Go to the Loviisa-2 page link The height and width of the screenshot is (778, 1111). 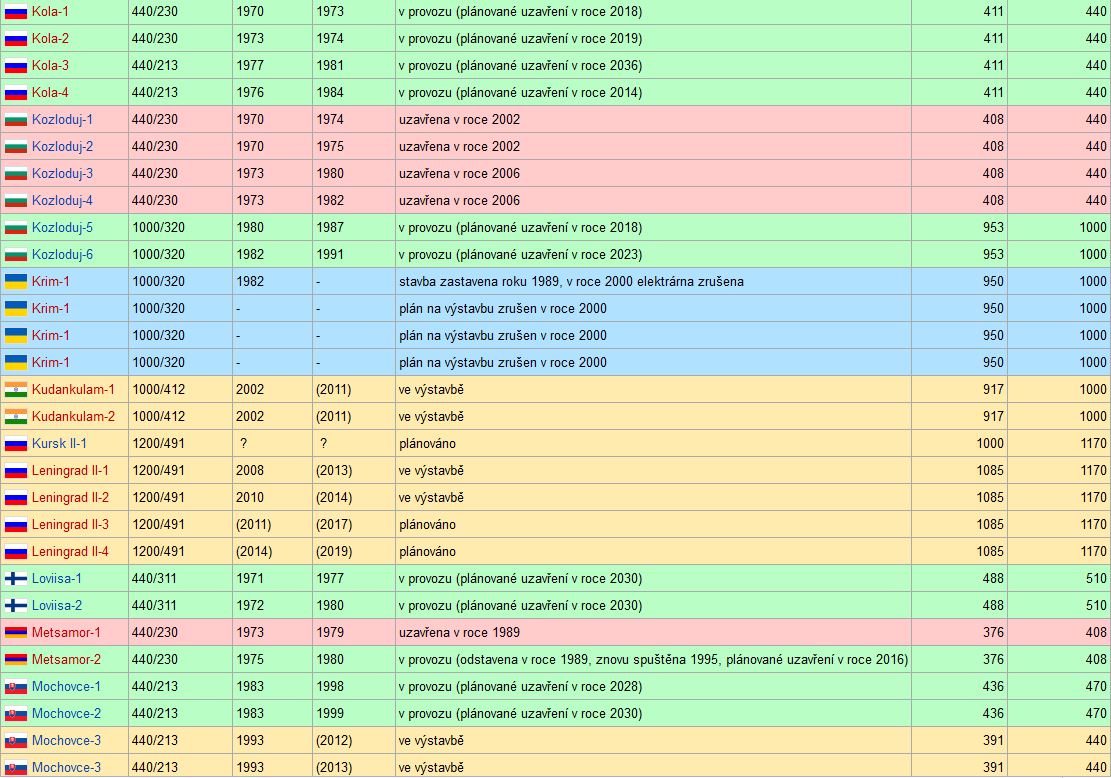57,606
